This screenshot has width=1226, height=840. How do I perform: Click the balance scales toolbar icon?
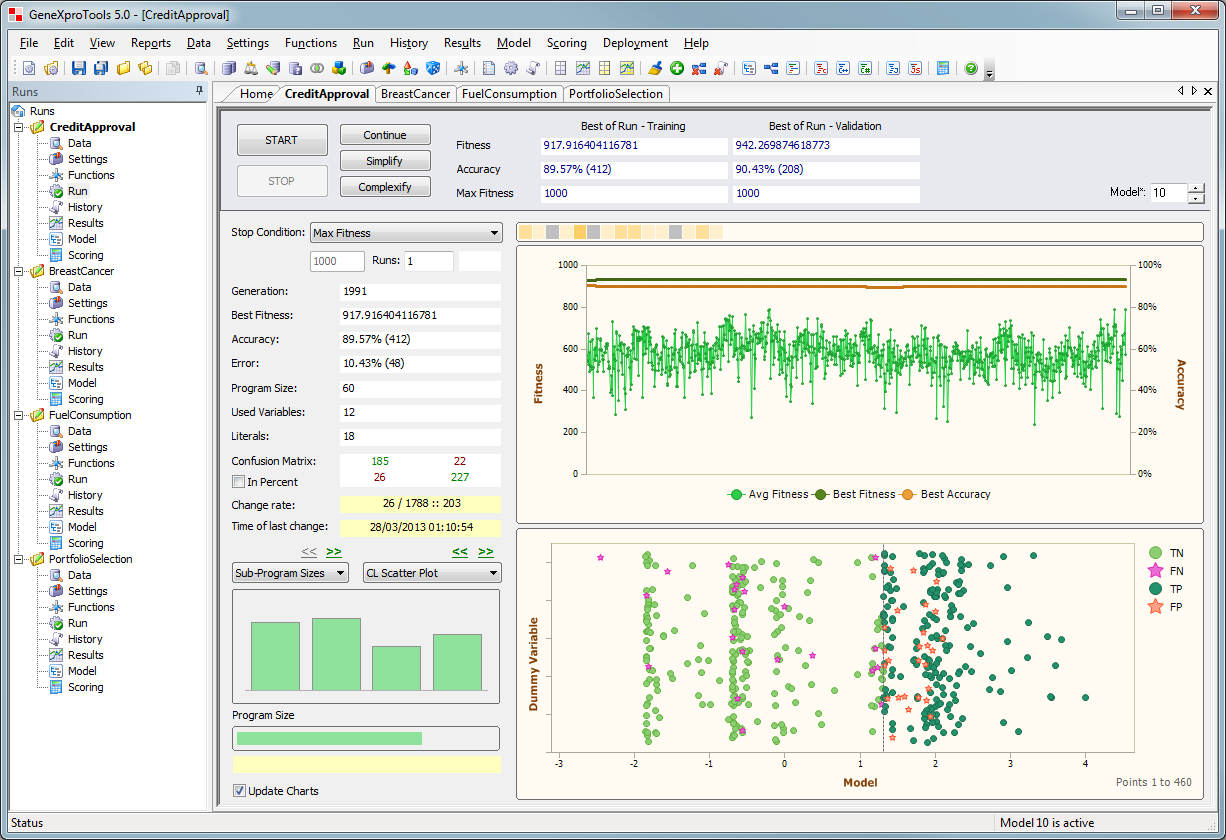251,68
